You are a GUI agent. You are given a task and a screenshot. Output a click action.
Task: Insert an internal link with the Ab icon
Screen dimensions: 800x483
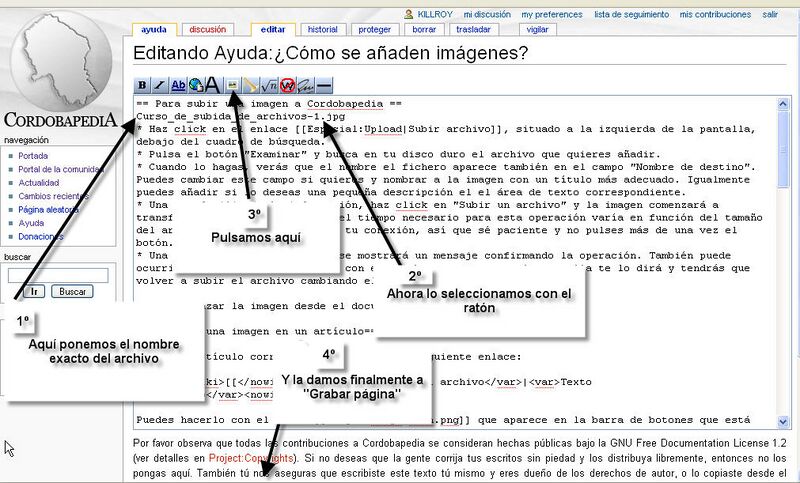tap(178, 85)
